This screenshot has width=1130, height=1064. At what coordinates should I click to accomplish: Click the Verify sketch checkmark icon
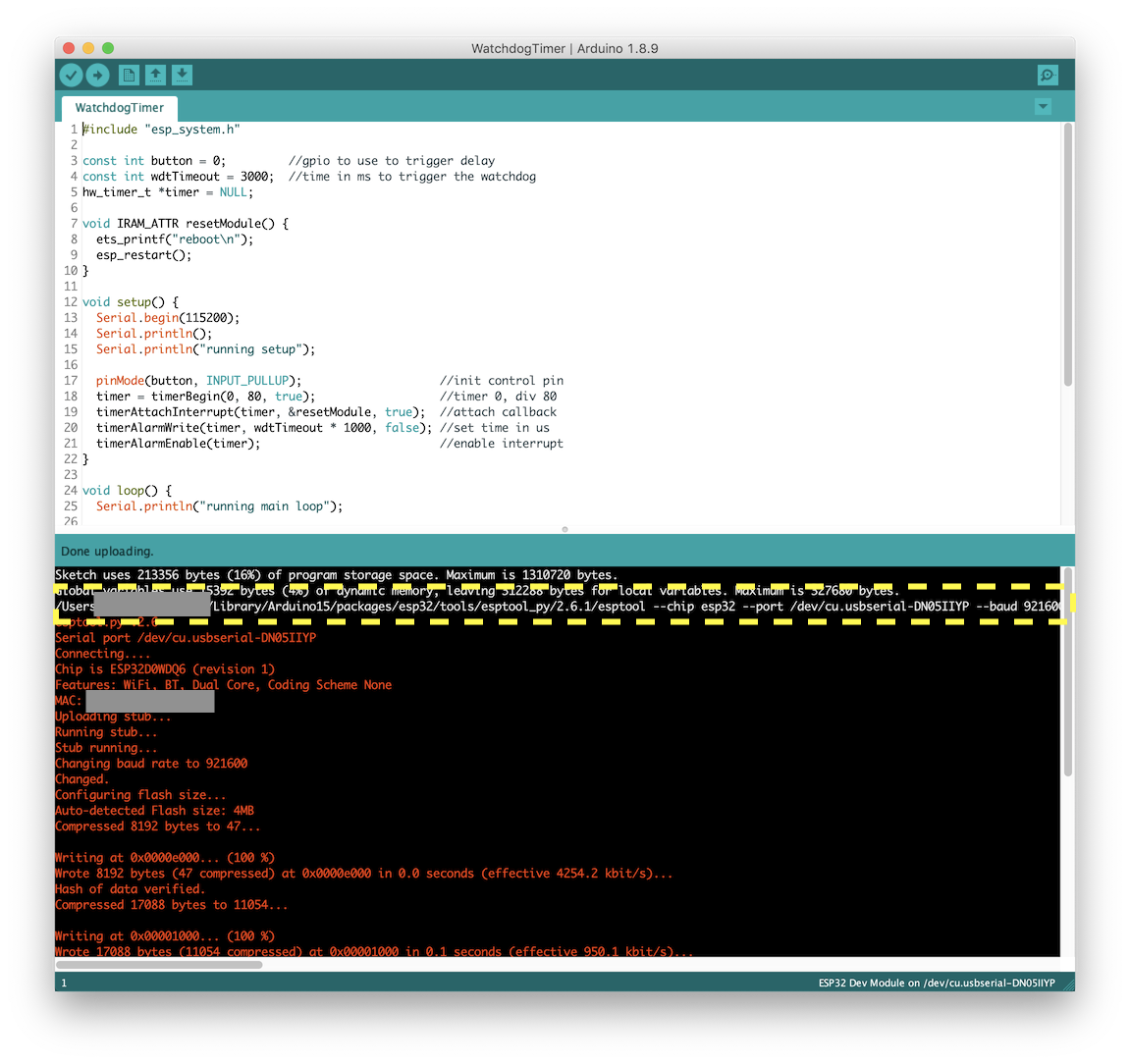71,75
